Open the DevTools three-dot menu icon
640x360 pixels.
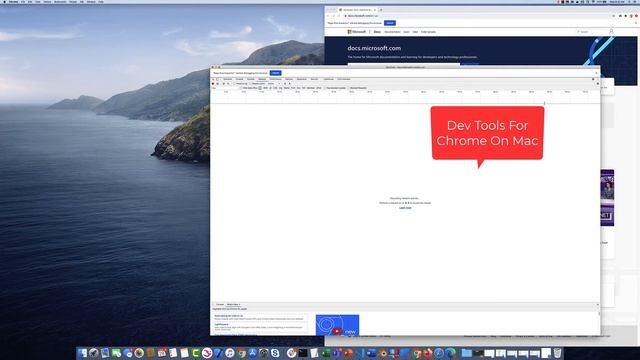[x=598, y=79]
